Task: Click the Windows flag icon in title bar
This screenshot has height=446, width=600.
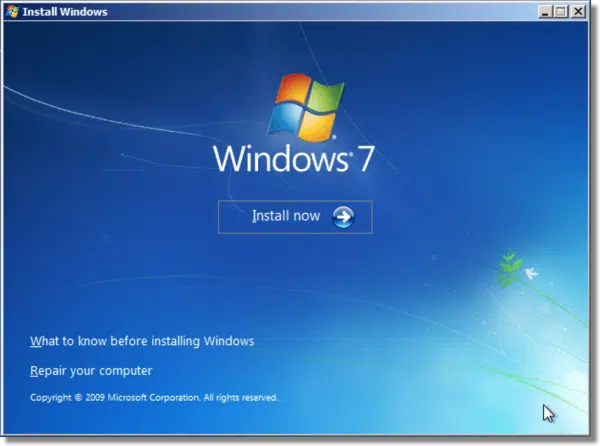Action: 12,11
